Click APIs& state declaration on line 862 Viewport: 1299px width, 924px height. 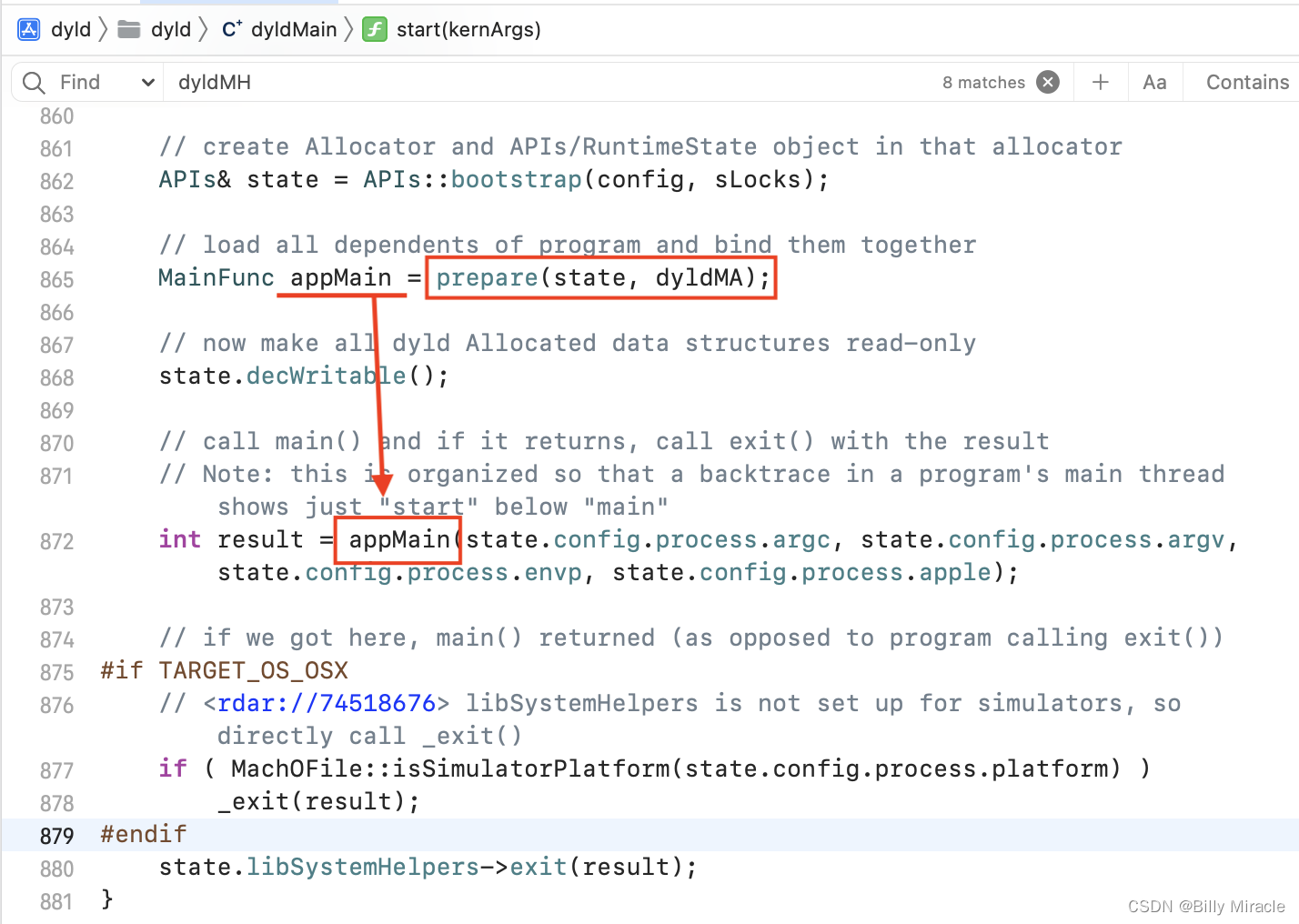coord(238,180)
